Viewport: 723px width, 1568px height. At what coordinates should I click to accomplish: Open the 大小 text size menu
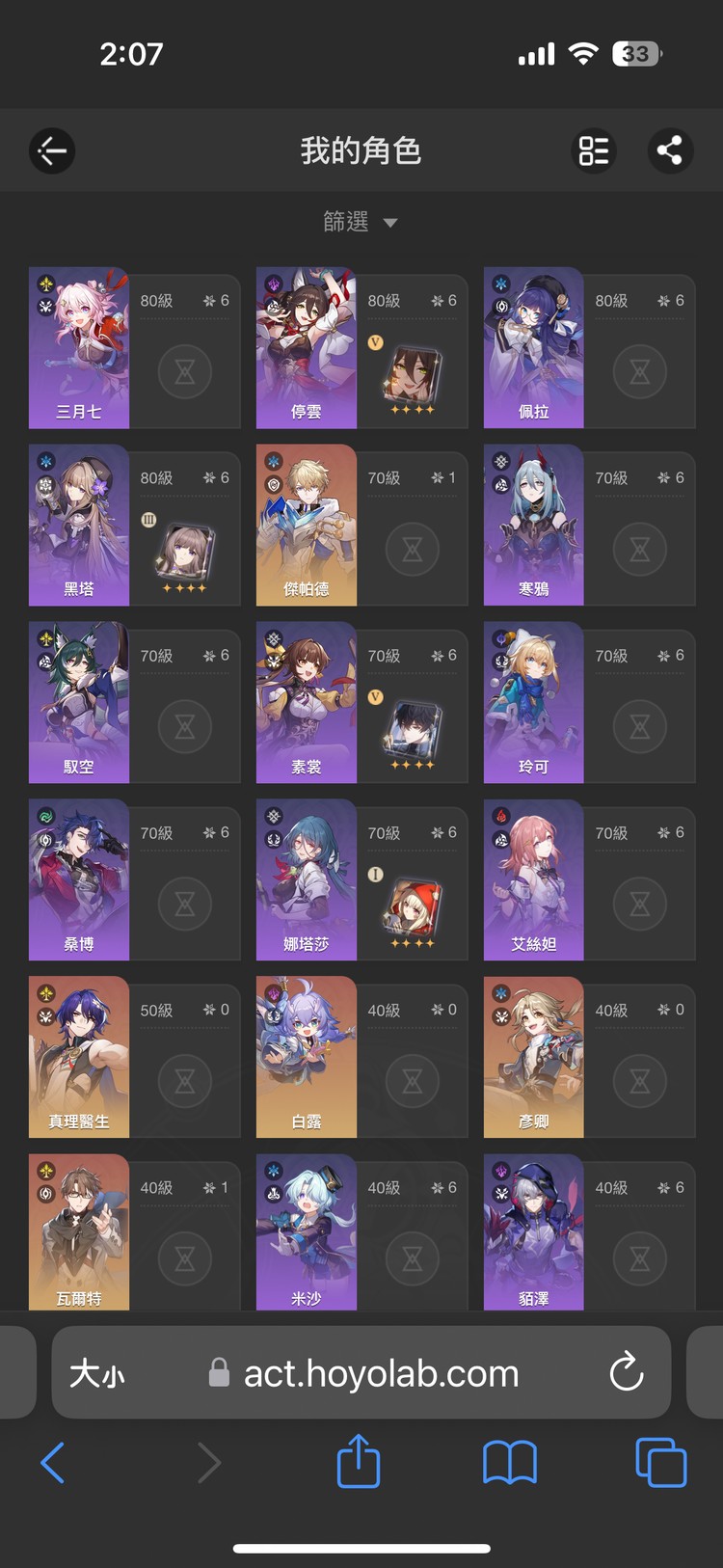coord(96,1373)
